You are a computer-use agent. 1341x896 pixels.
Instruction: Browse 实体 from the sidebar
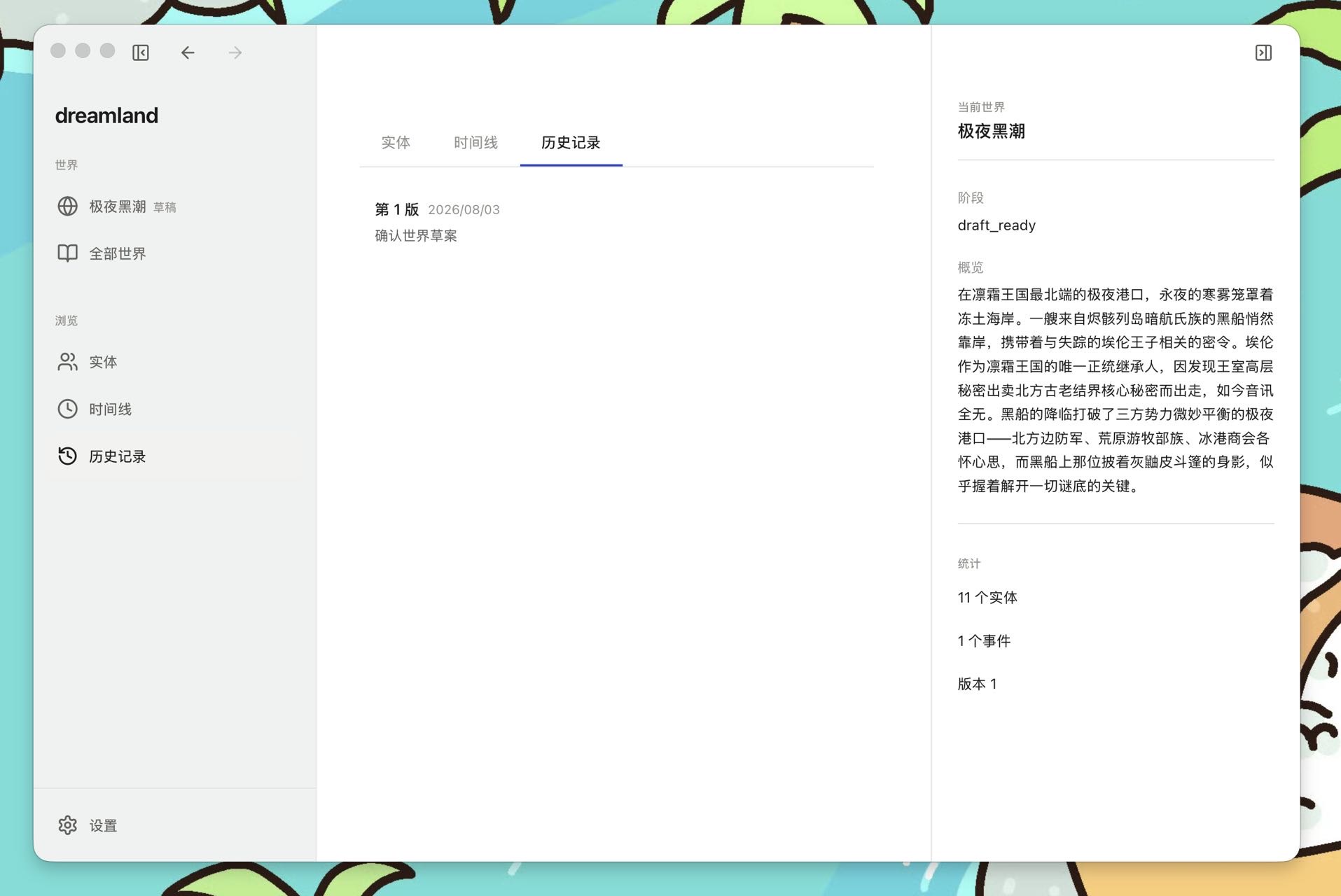(174, 362)
